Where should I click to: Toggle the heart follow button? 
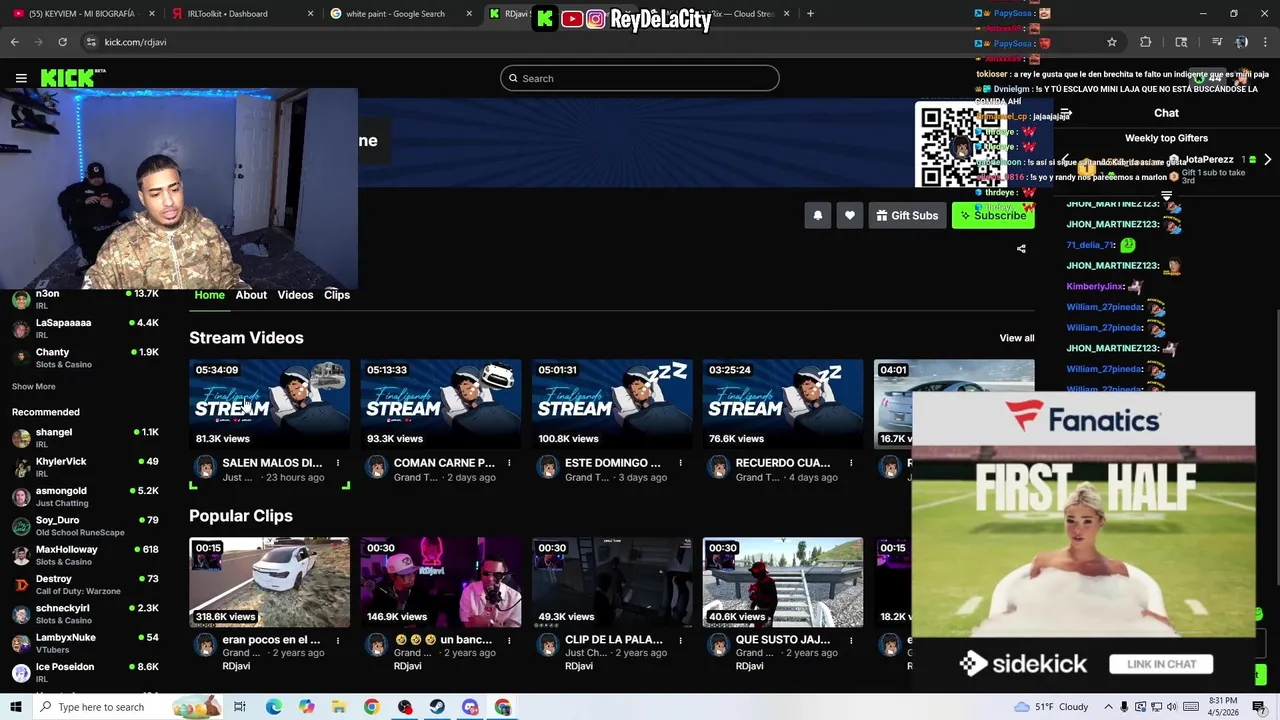coord(849,215)
